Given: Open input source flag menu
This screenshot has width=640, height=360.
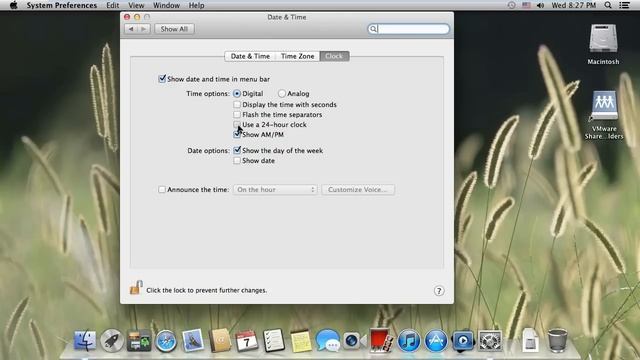Looking at the screenshot, I should (526, 5).
